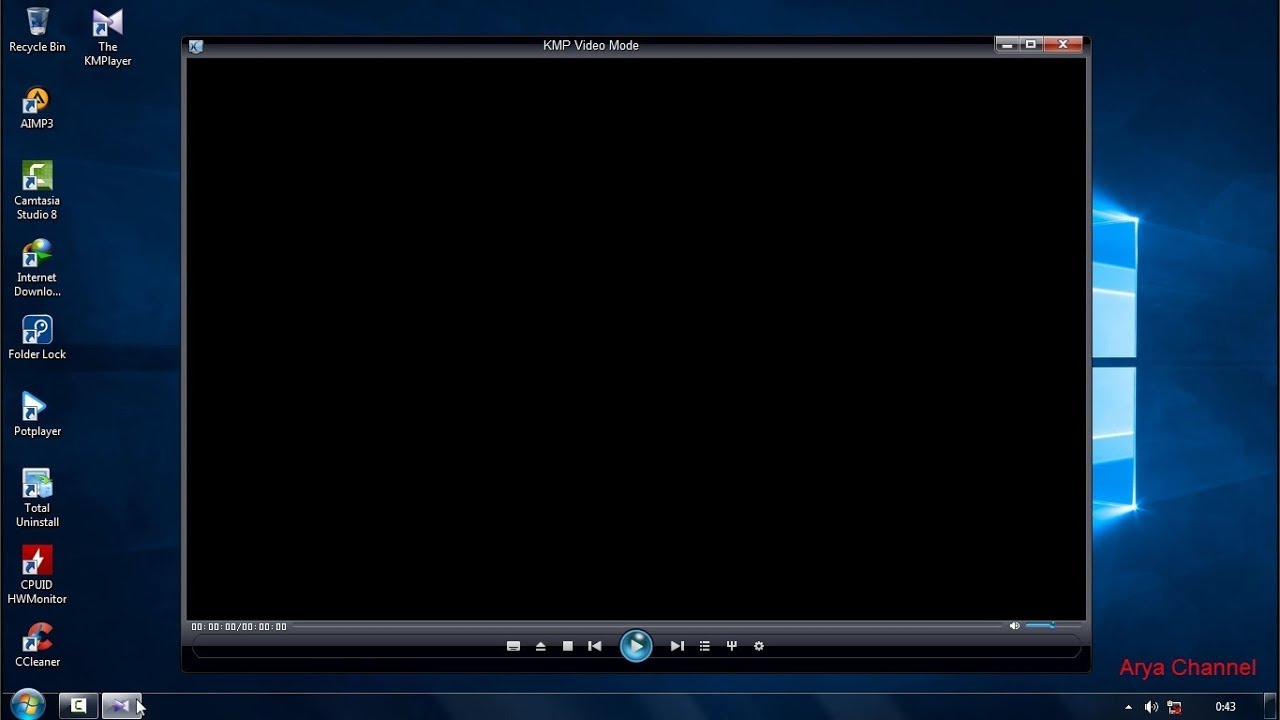
Task: Skip to the previous track
Action: click(595, 646)
